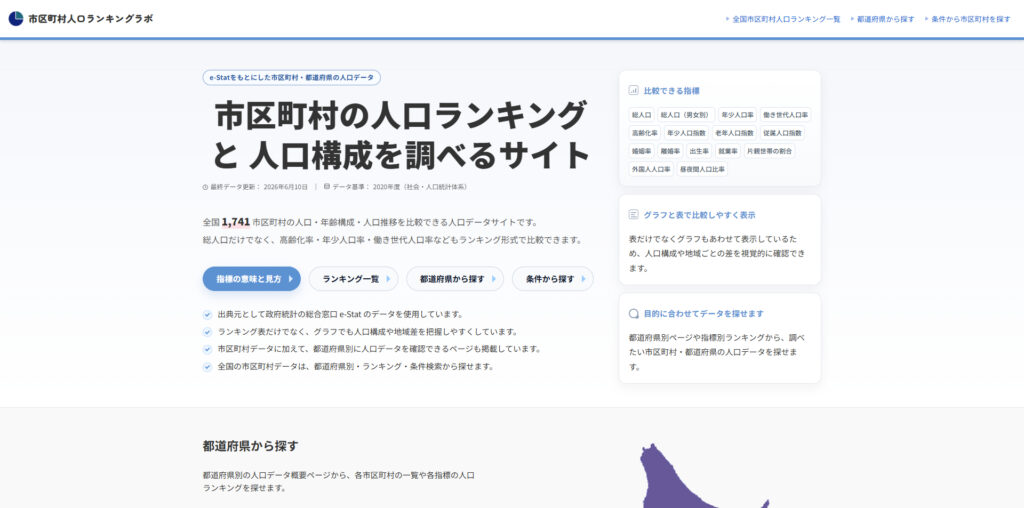Click the 比較できる指標 card heading

[x=671, y=91]
